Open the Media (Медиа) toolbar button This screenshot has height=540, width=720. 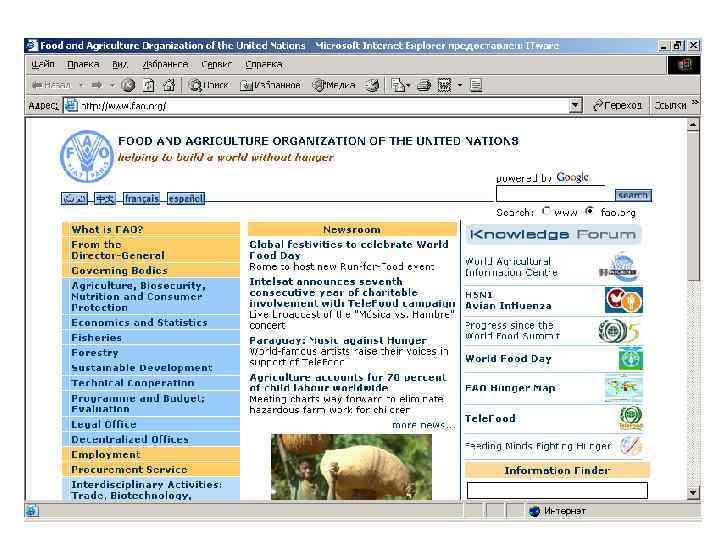[x=334, y=85]
